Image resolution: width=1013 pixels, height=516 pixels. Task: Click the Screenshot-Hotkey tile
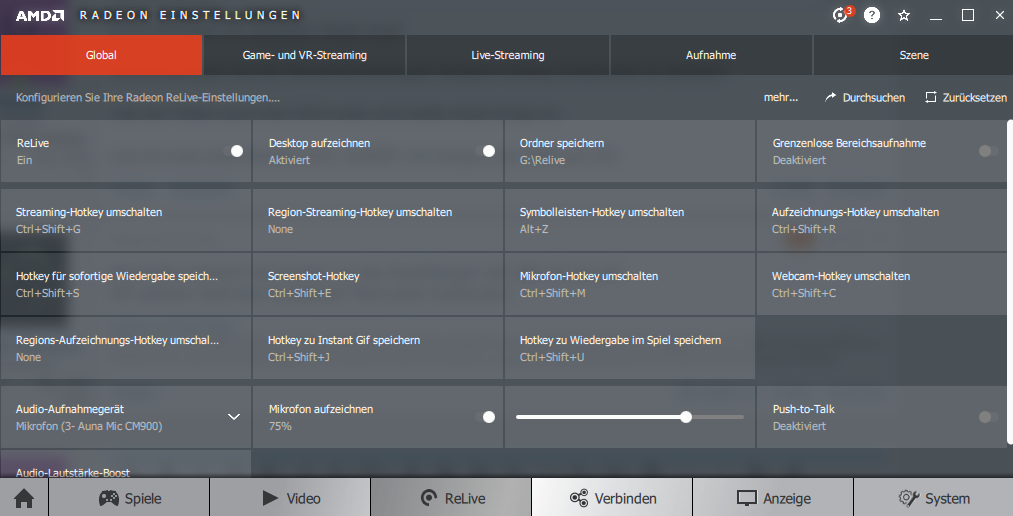pos(378,284)
